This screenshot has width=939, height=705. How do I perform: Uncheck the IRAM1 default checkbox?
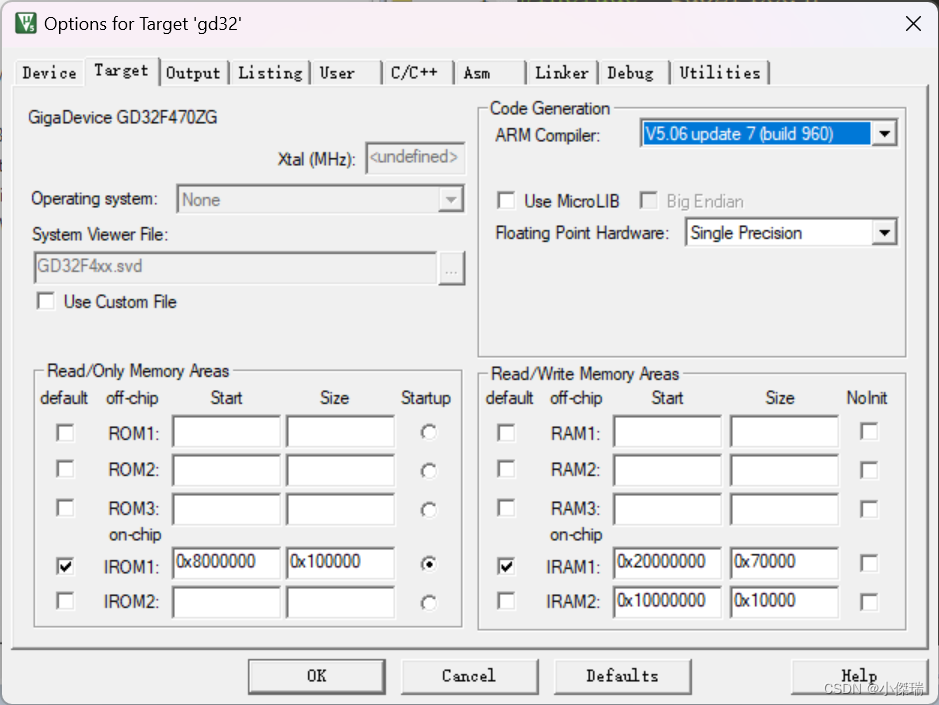506,565
